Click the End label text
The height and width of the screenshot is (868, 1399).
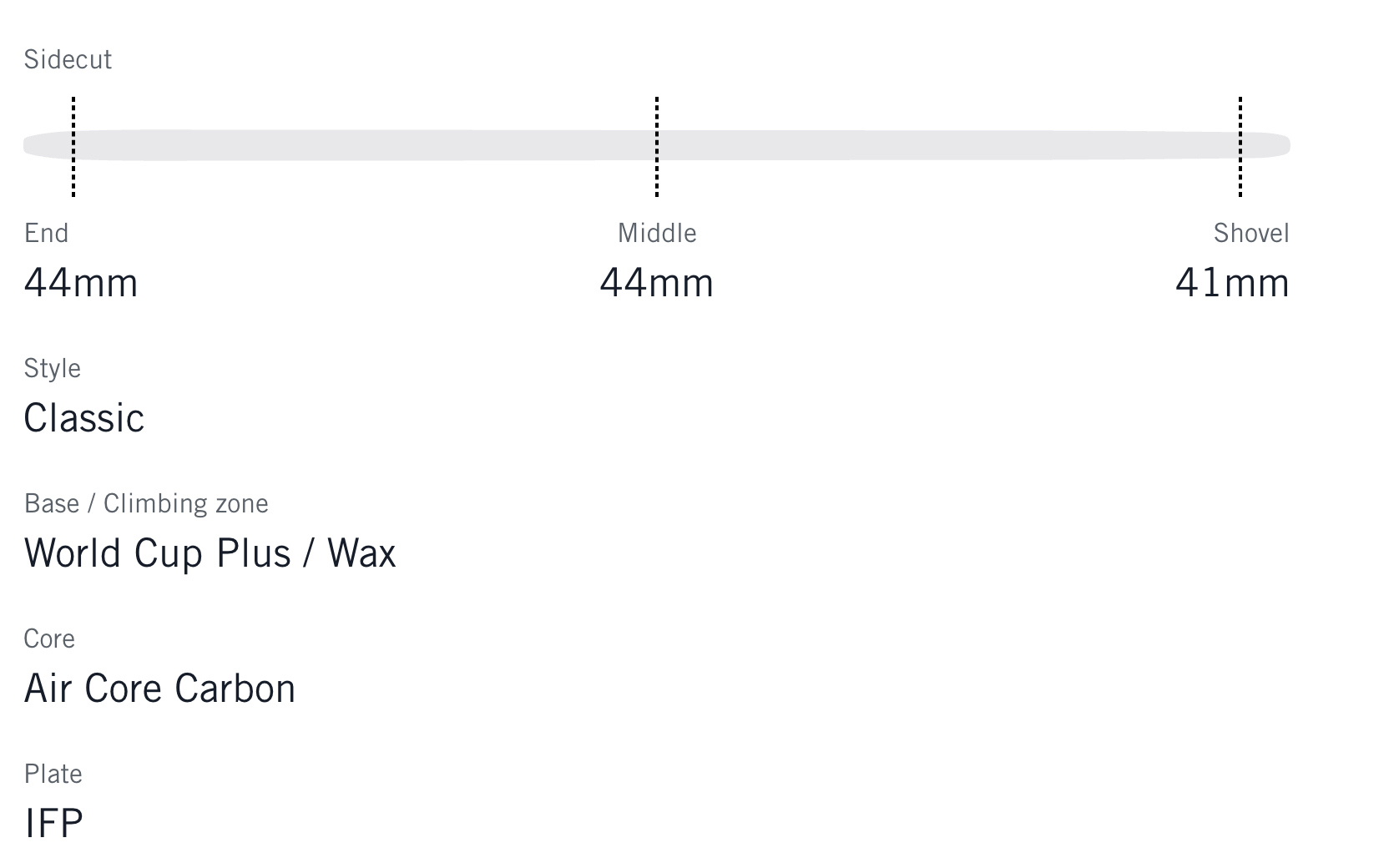tap(47, 233)
